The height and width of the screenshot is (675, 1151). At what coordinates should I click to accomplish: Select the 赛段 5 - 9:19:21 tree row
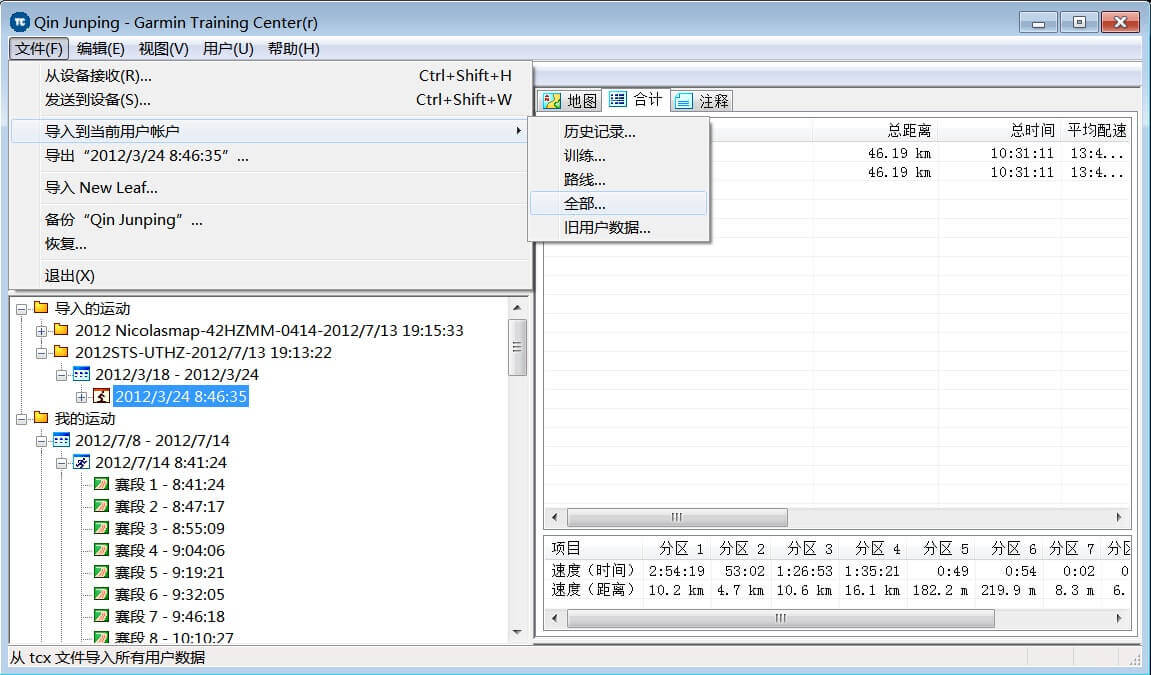170,572
